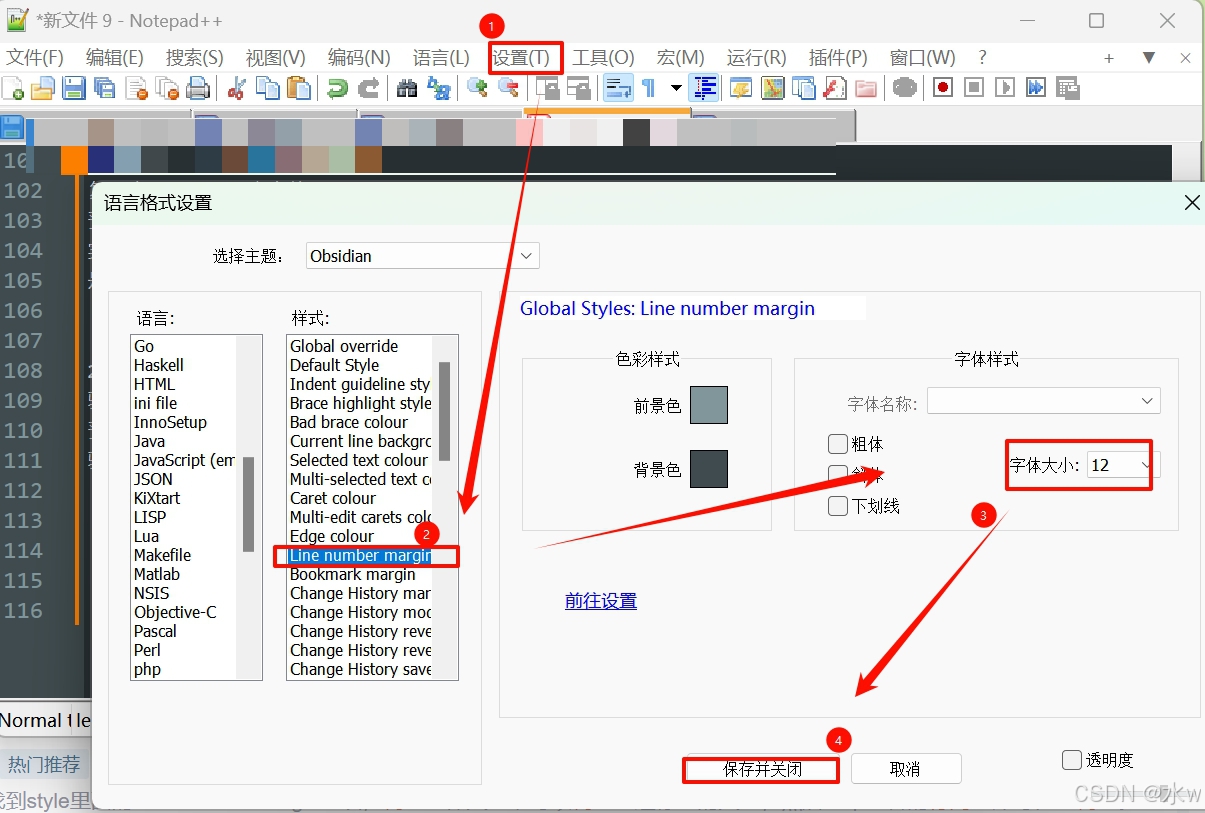
Task: Click the macro Playback icon
Action: click(x=1005, y=88)
